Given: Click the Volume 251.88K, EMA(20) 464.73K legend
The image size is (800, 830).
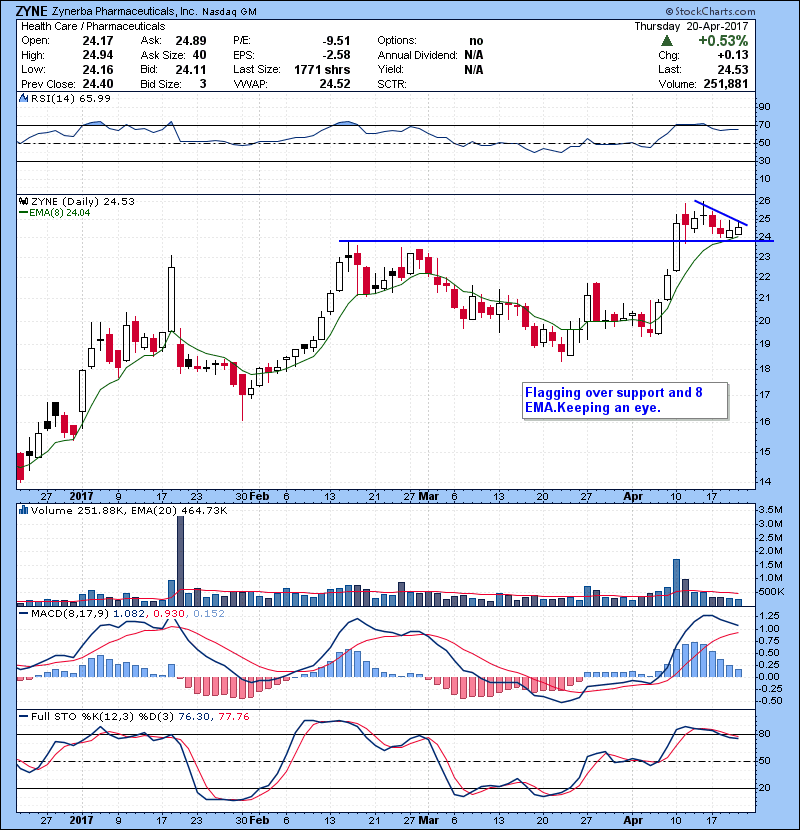Looking at the screenshot, I should tap(129, 510).
